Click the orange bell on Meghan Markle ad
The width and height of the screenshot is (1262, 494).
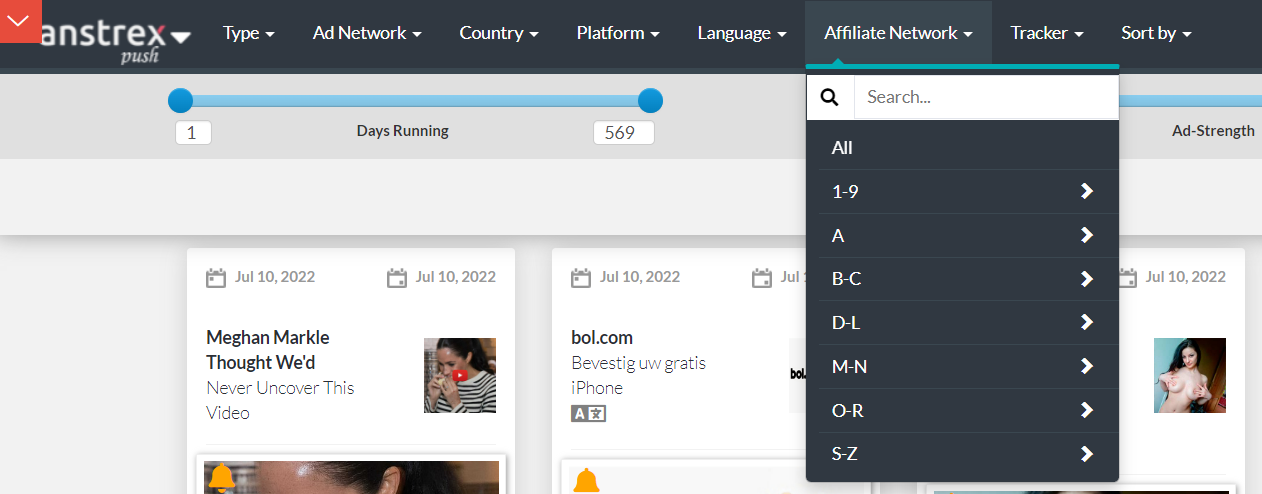tap(221, 478)
